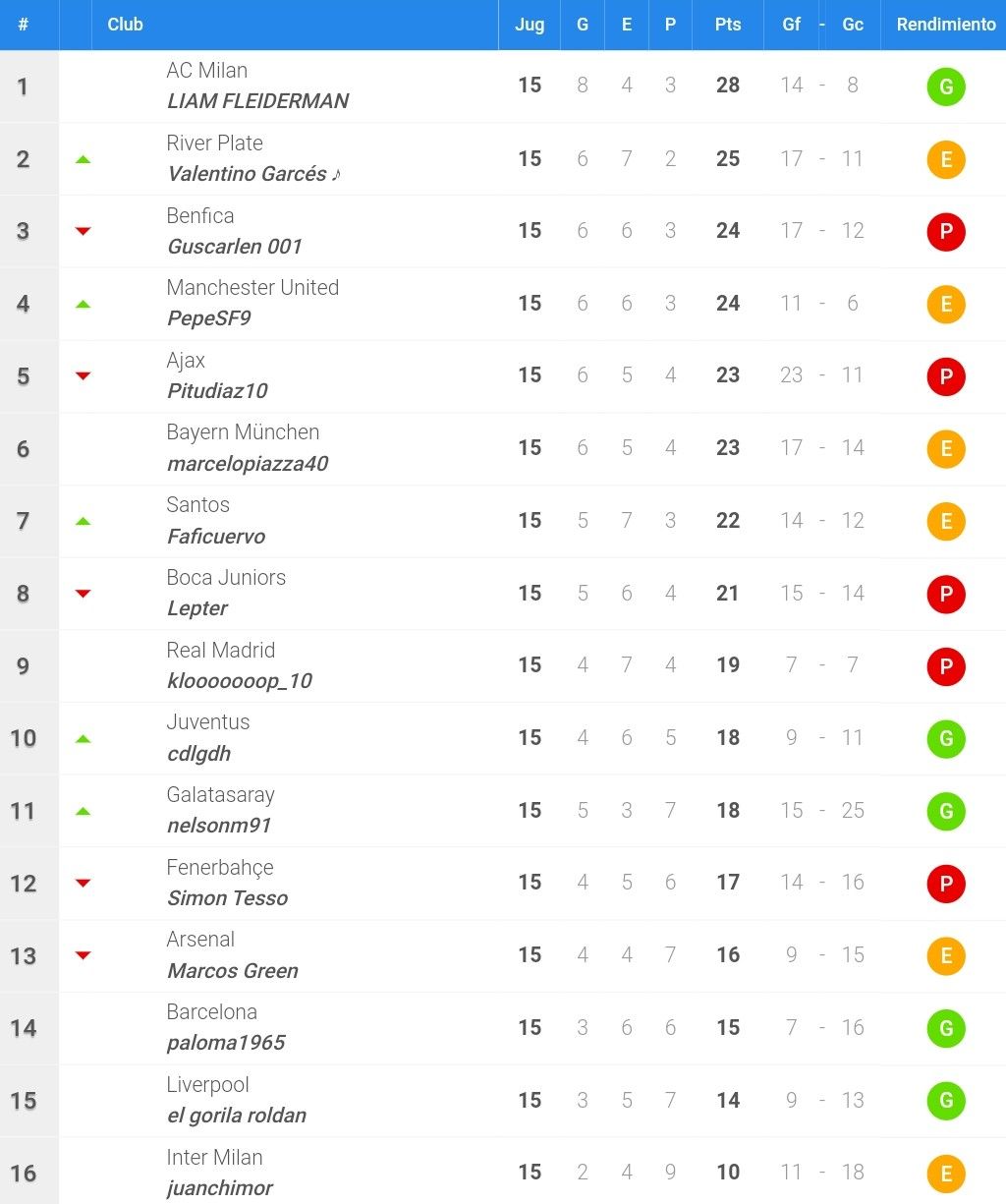Open the Bayern München club link

pos(243,432)
